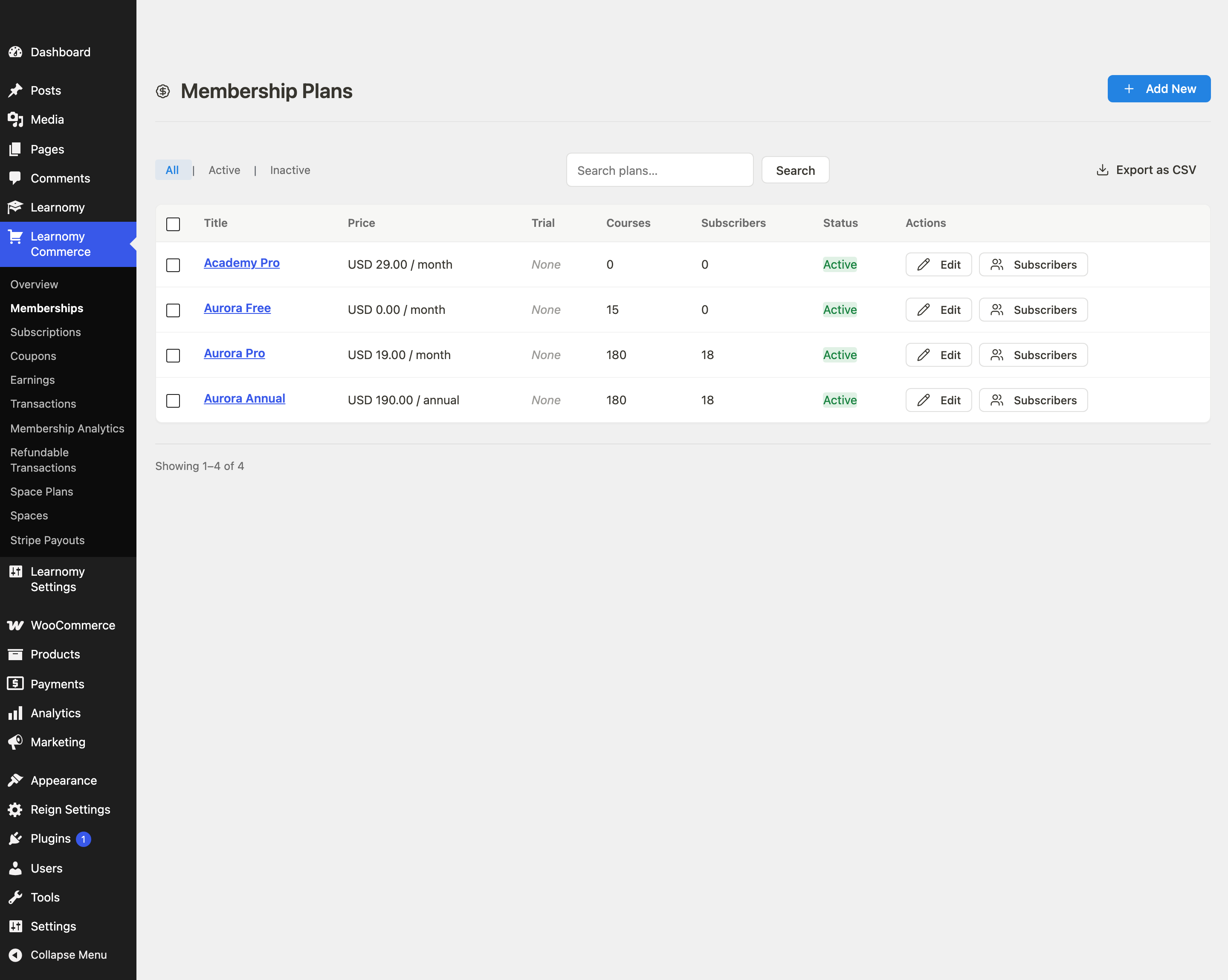The image size is (1228, 980).
Task: Click the Active status badge for Academy Pro
Action: pyautogui.click(x=840, y=264)
